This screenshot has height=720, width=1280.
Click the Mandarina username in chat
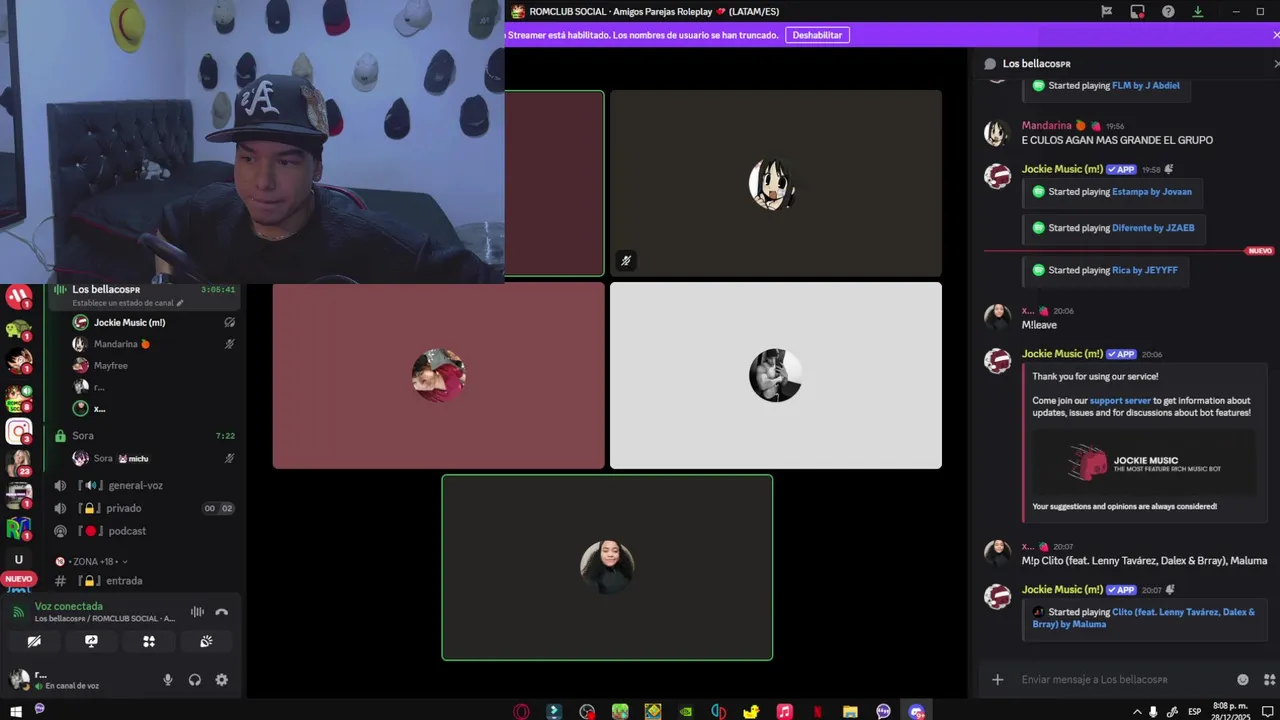tap(1046, 126)
